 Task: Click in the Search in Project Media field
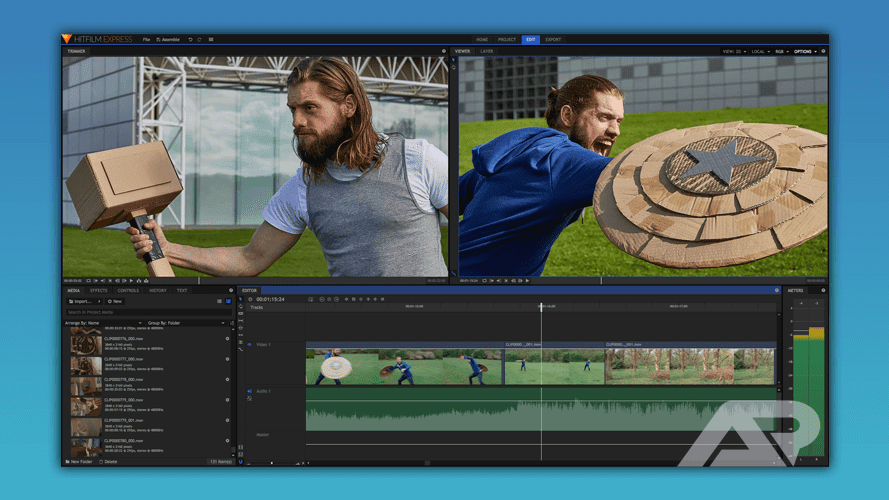[x=149, y=312]
